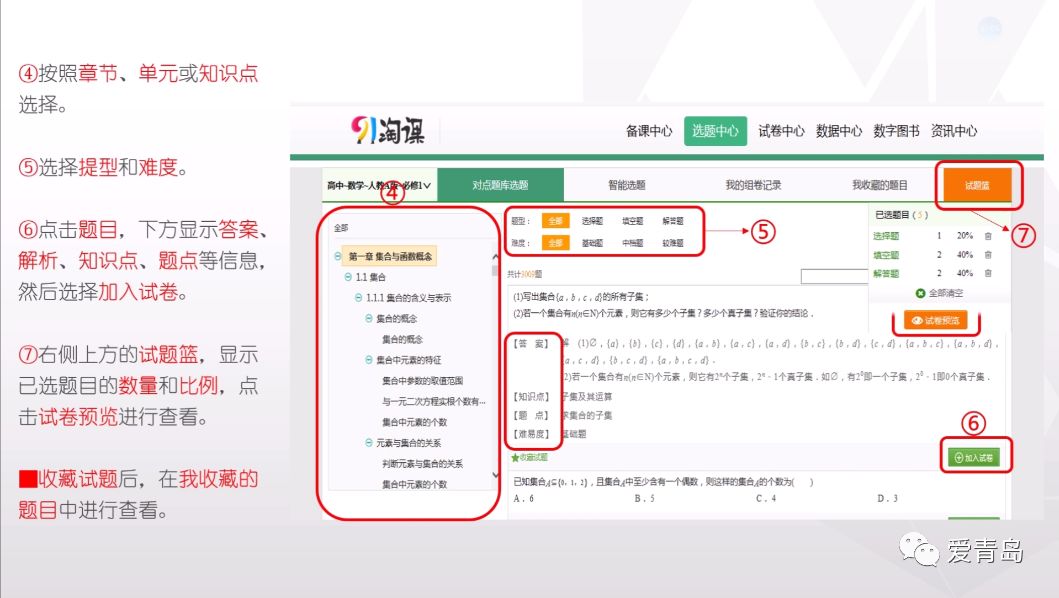Filter difficulty by 较难题
This screenshot has width=1059, height=598.
click(673, 243)
